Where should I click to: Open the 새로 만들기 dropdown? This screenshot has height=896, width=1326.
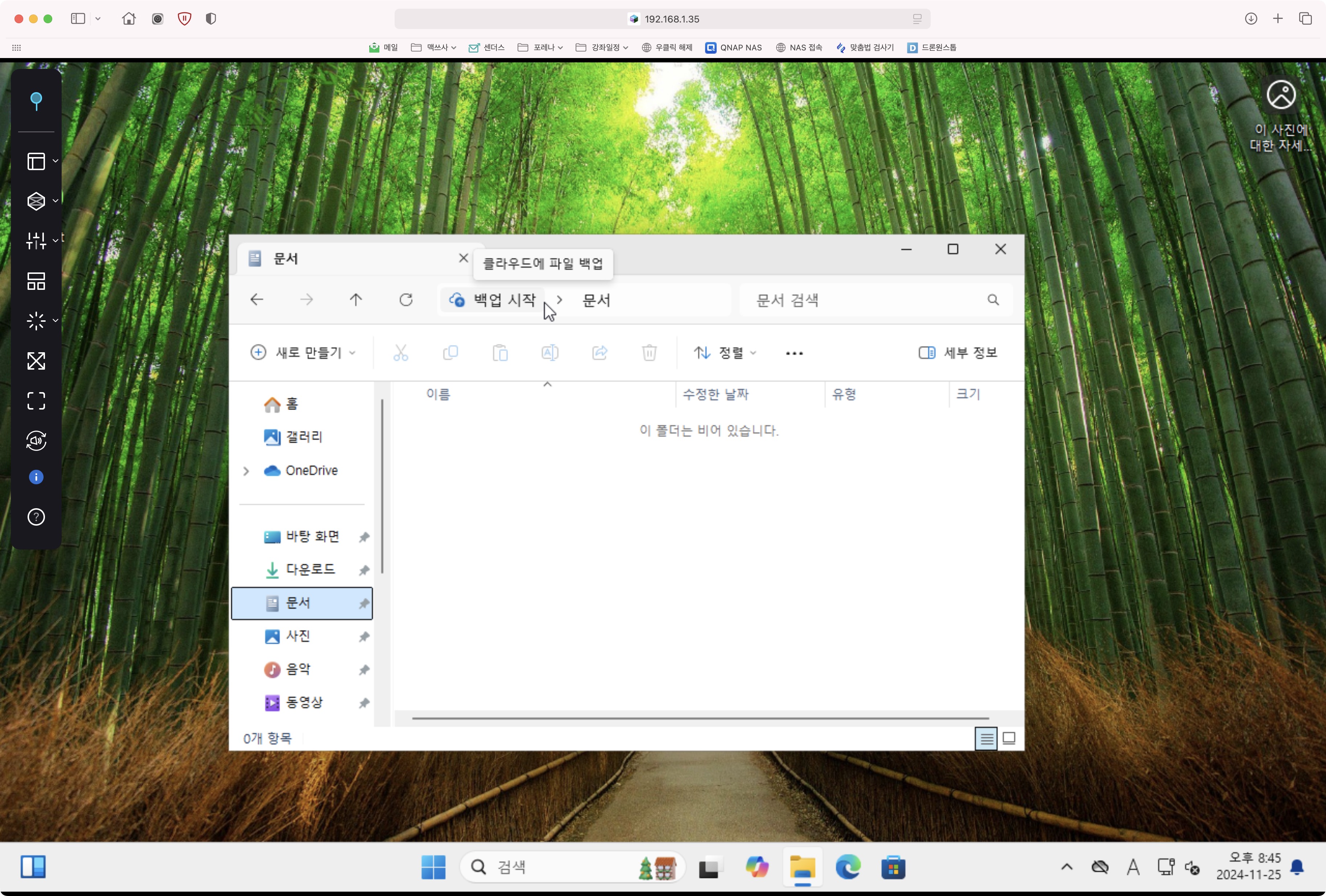[303, 353]
